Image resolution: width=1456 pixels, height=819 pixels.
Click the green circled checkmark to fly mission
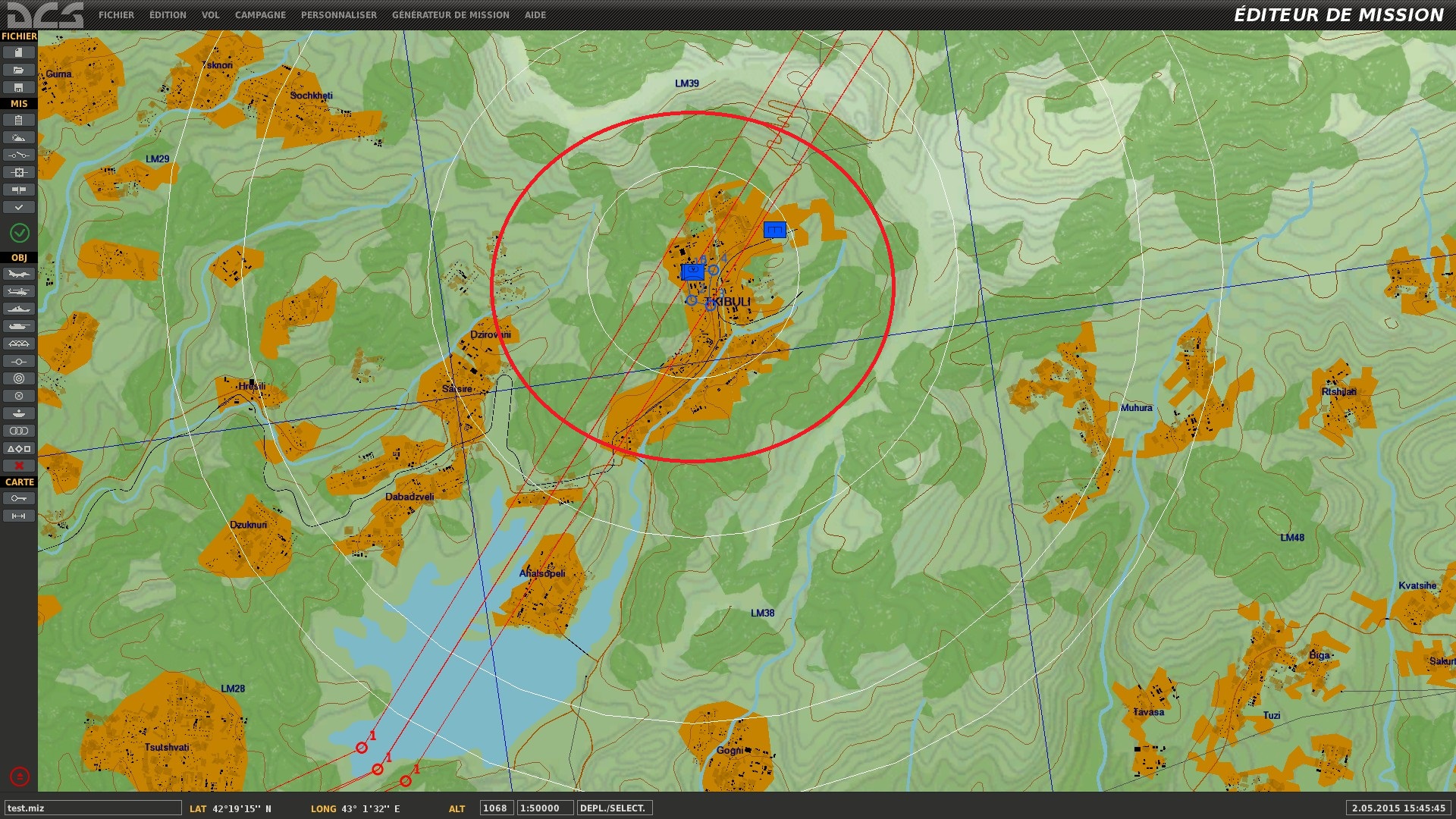point(20,233)
